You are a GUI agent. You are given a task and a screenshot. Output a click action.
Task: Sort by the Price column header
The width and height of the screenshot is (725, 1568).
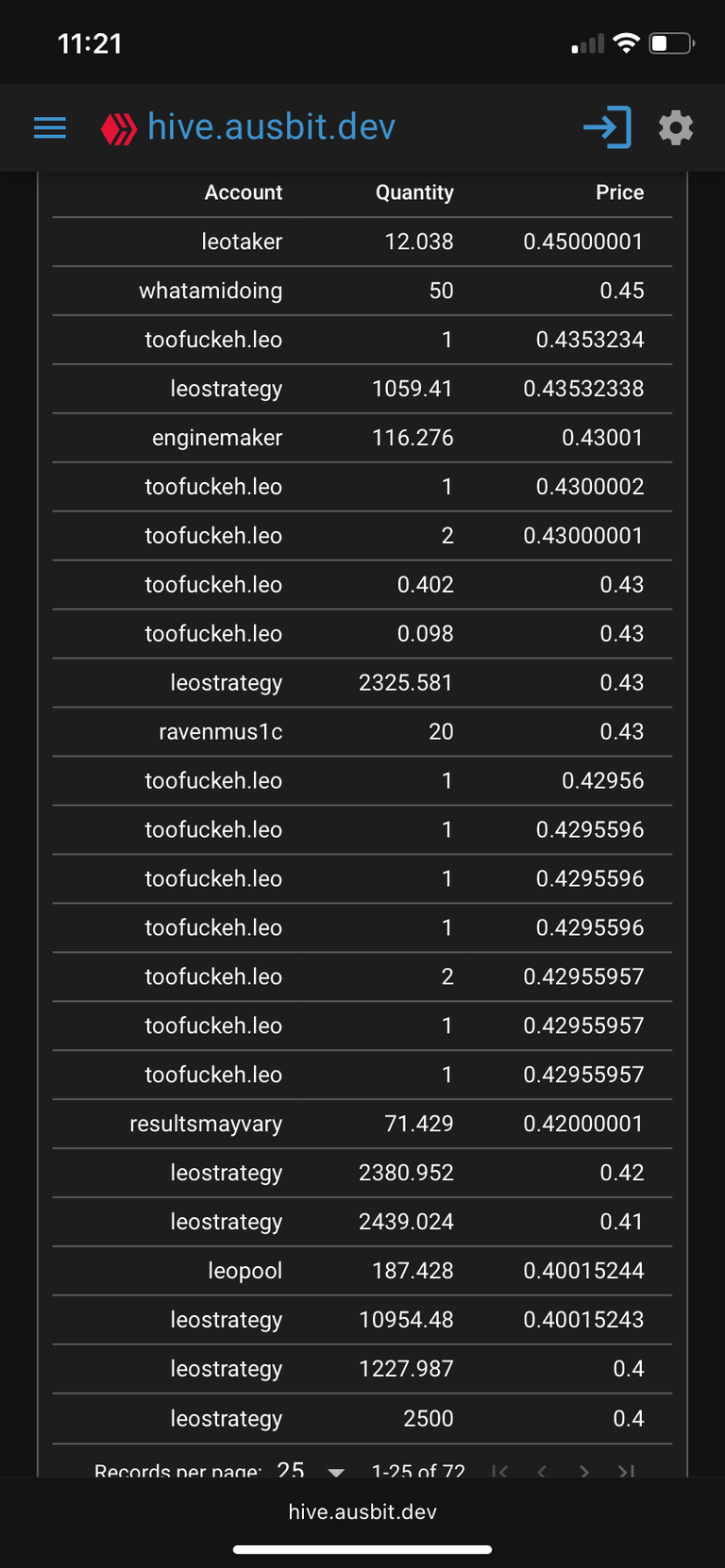620,192
